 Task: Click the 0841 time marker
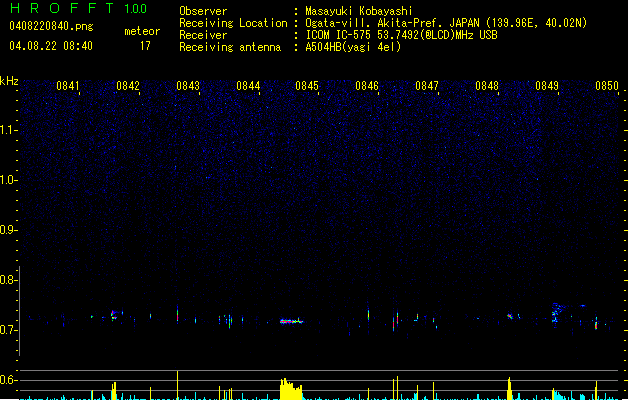click(x=68, y=86)
